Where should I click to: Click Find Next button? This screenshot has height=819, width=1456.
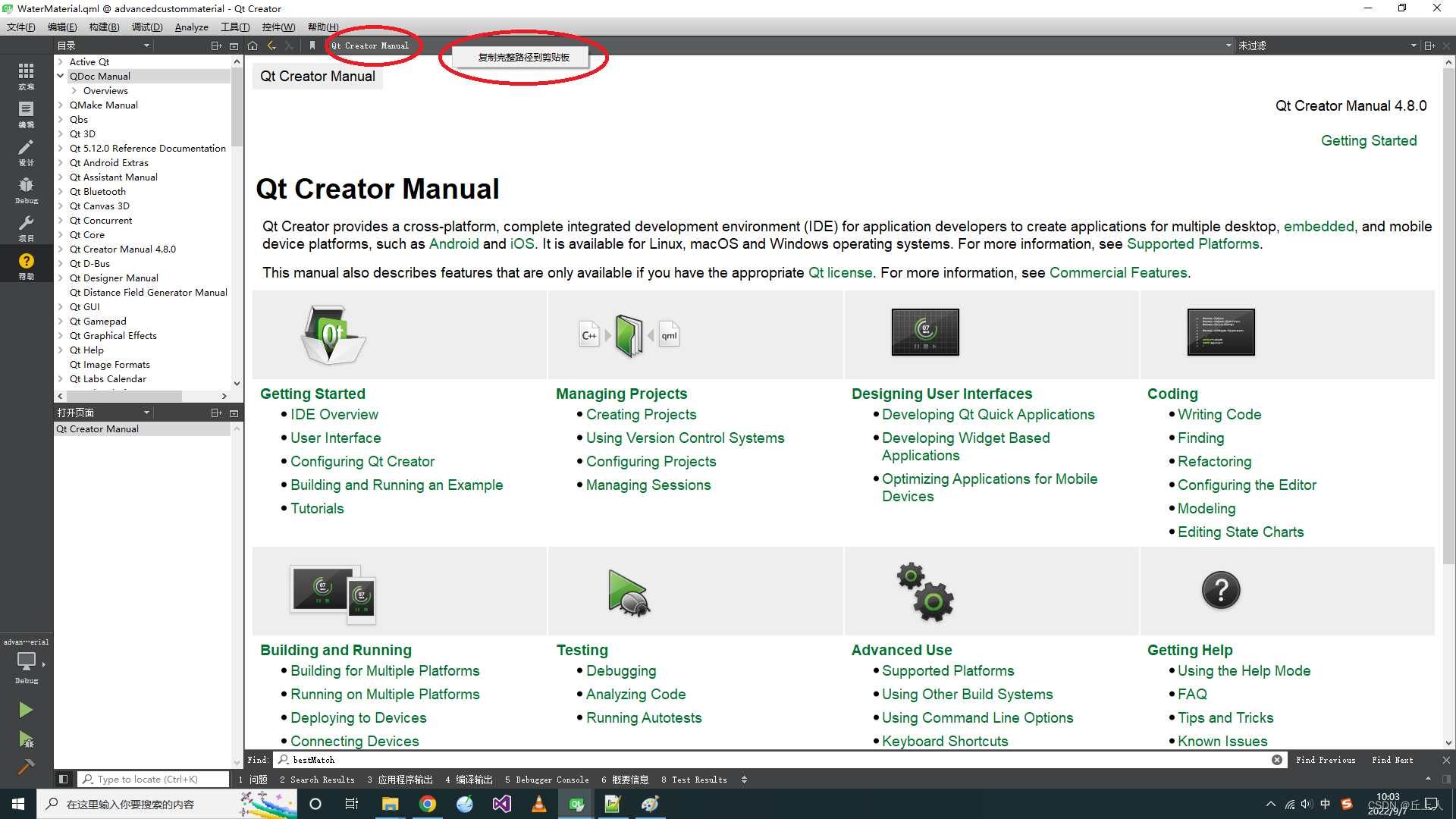tap(1392, 760)
